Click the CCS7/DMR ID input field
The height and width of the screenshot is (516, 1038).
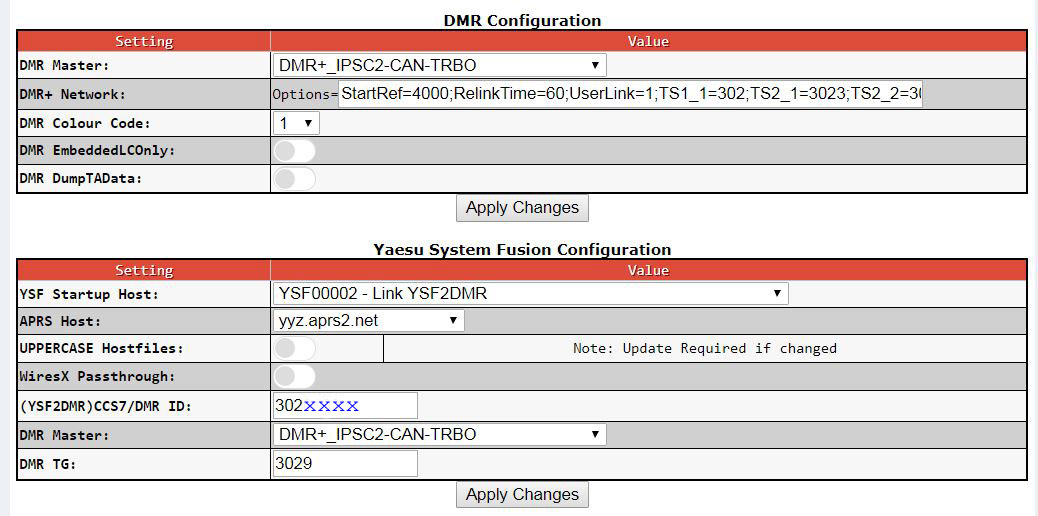coord(345,405)
